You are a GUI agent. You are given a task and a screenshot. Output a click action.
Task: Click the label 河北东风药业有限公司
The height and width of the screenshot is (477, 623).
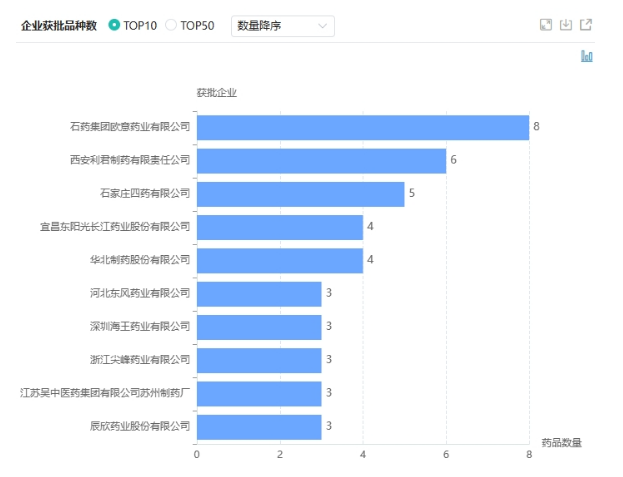140,293
